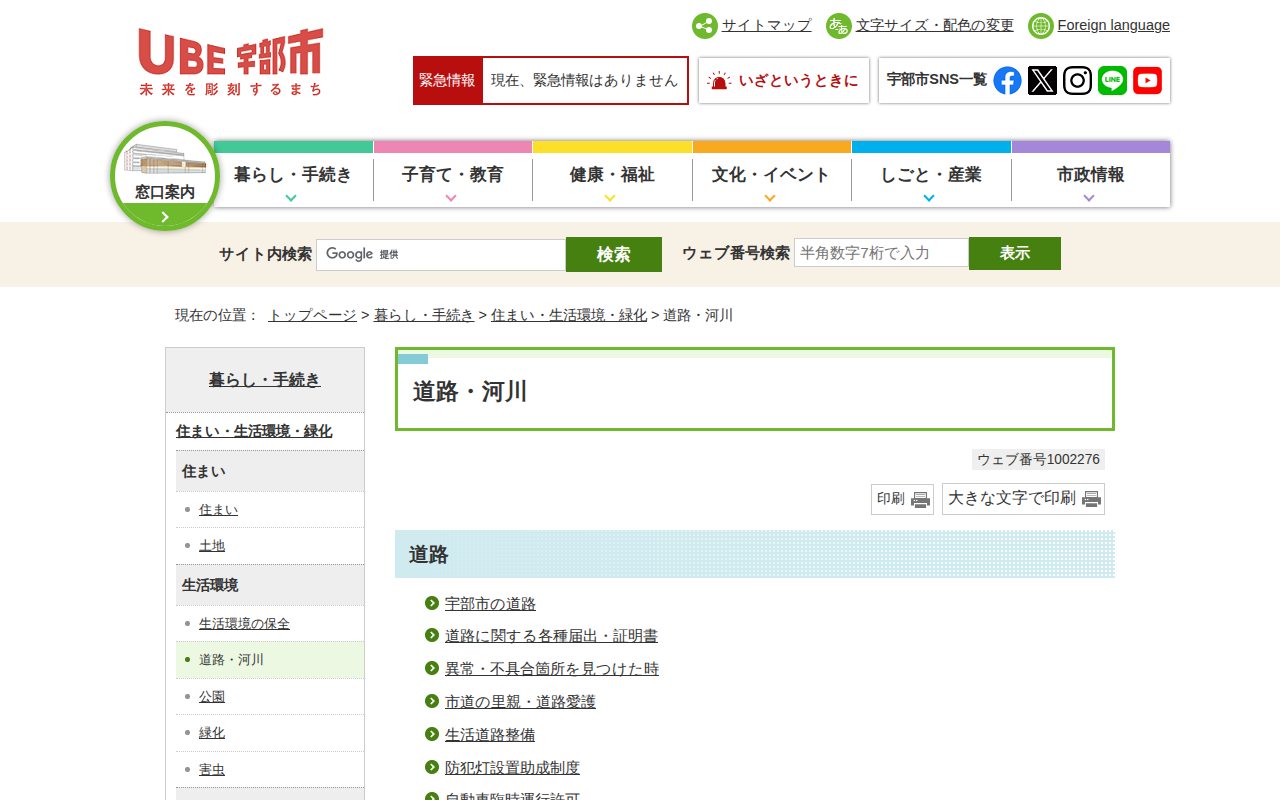Open the Instagram icon
This screenshot has width=1280, height=800.
coord(1077,80)
